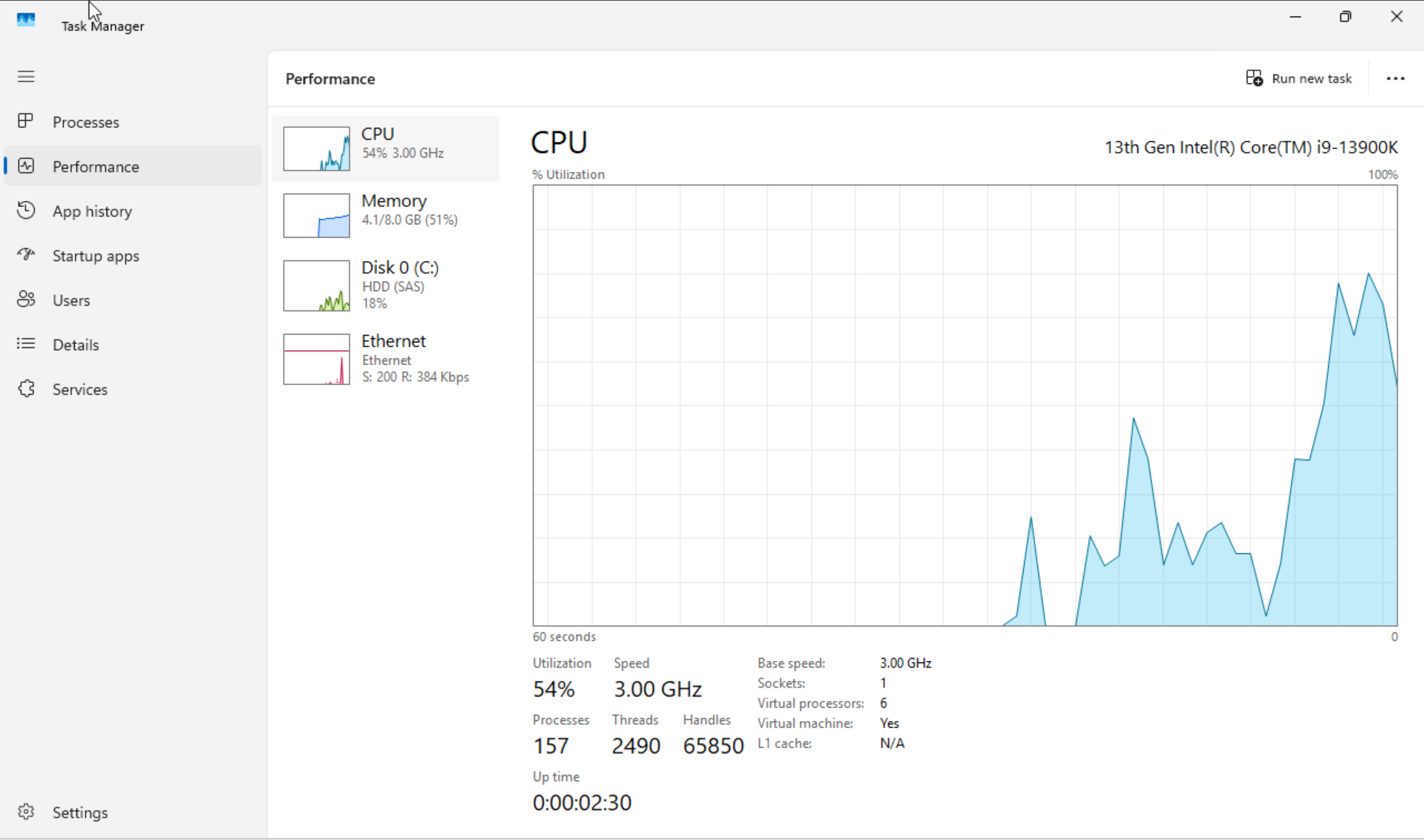Minimize the Task Manager window

click(1296, 17)
